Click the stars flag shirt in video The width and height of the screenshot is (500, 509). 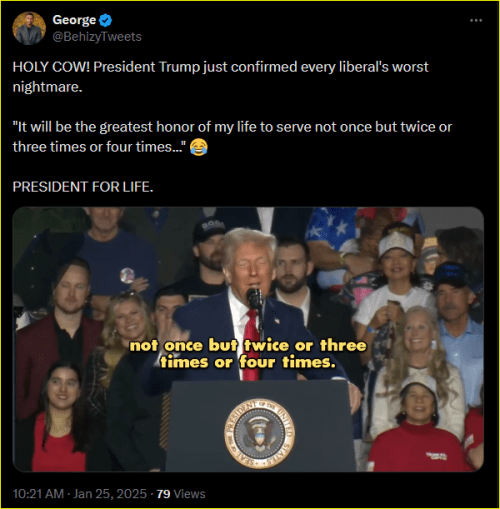tap(330, 230)
